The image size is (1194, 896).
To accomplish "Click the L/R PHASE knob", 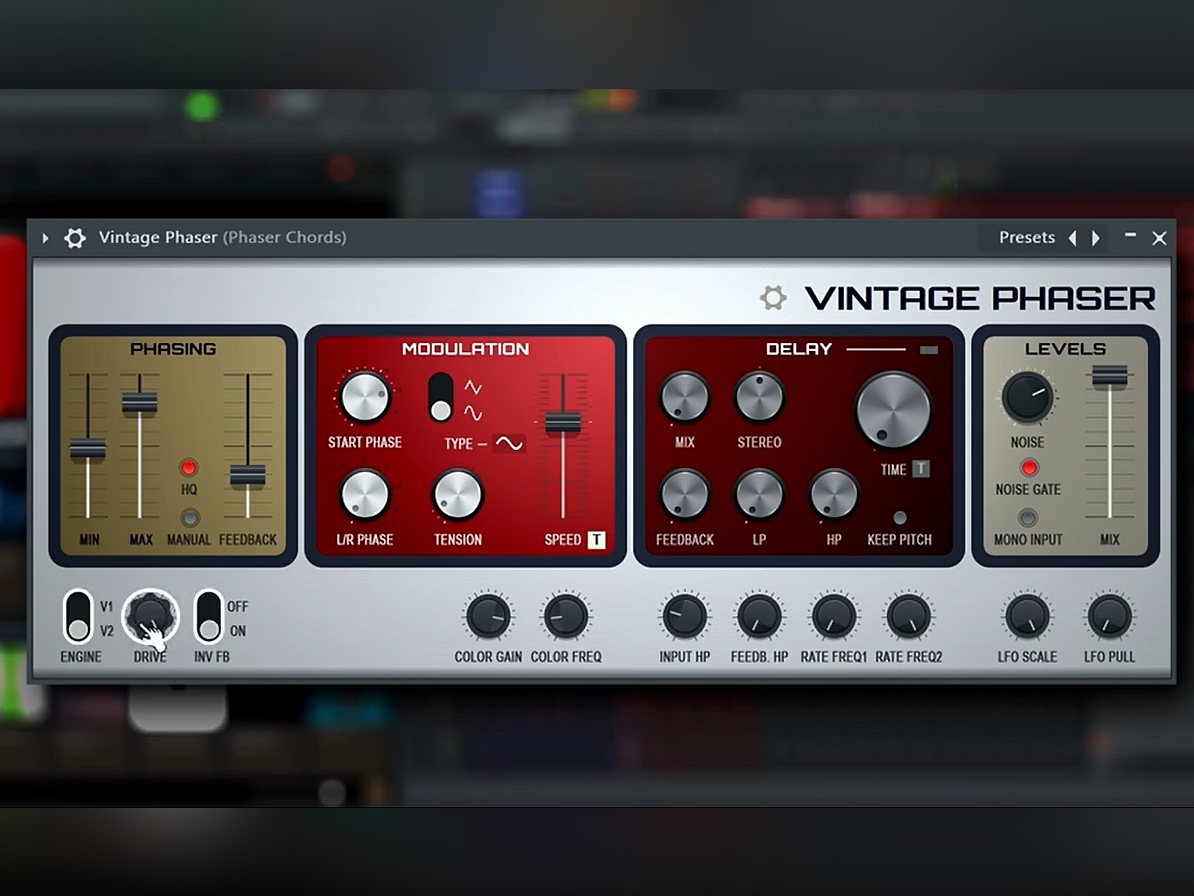I will [365, 494].
